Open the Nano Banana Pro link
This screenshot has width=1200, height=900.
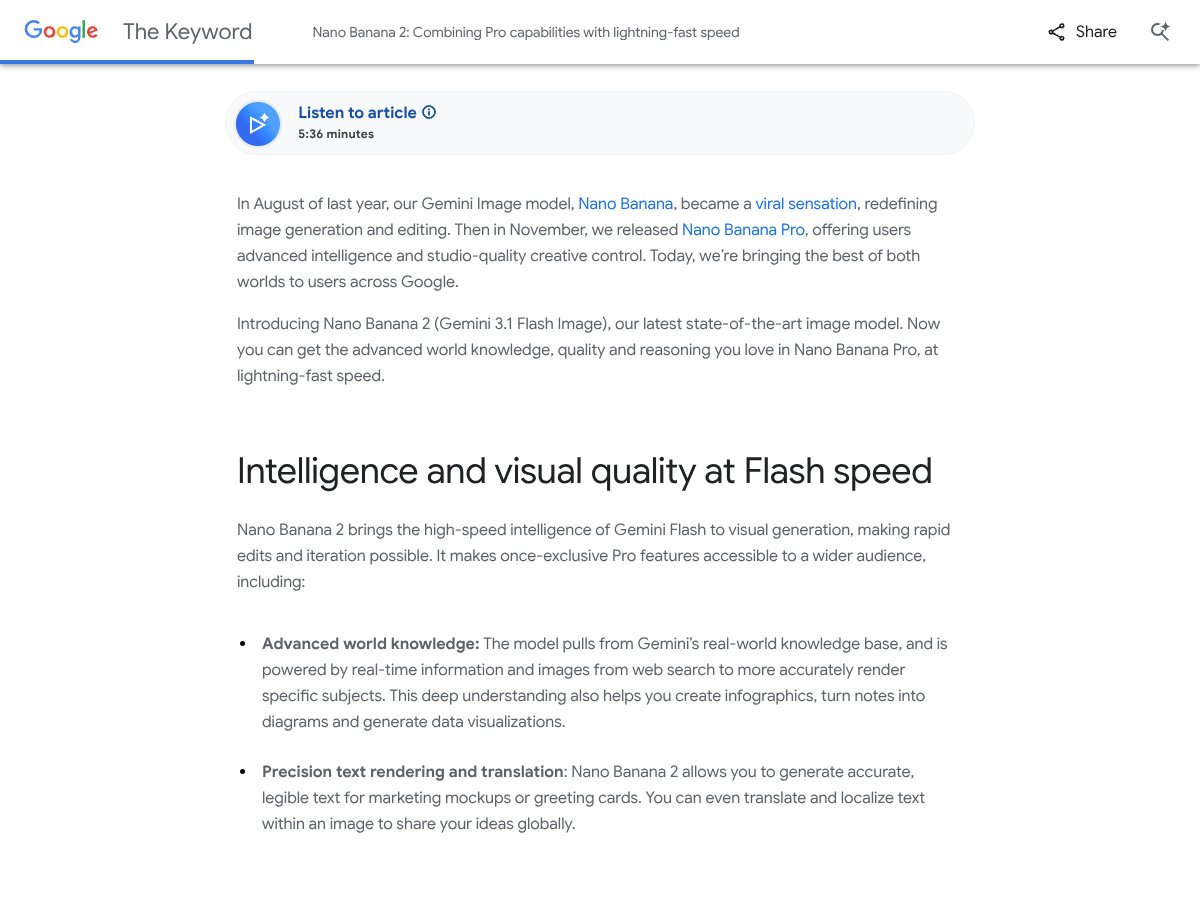(x=743, y=230)
